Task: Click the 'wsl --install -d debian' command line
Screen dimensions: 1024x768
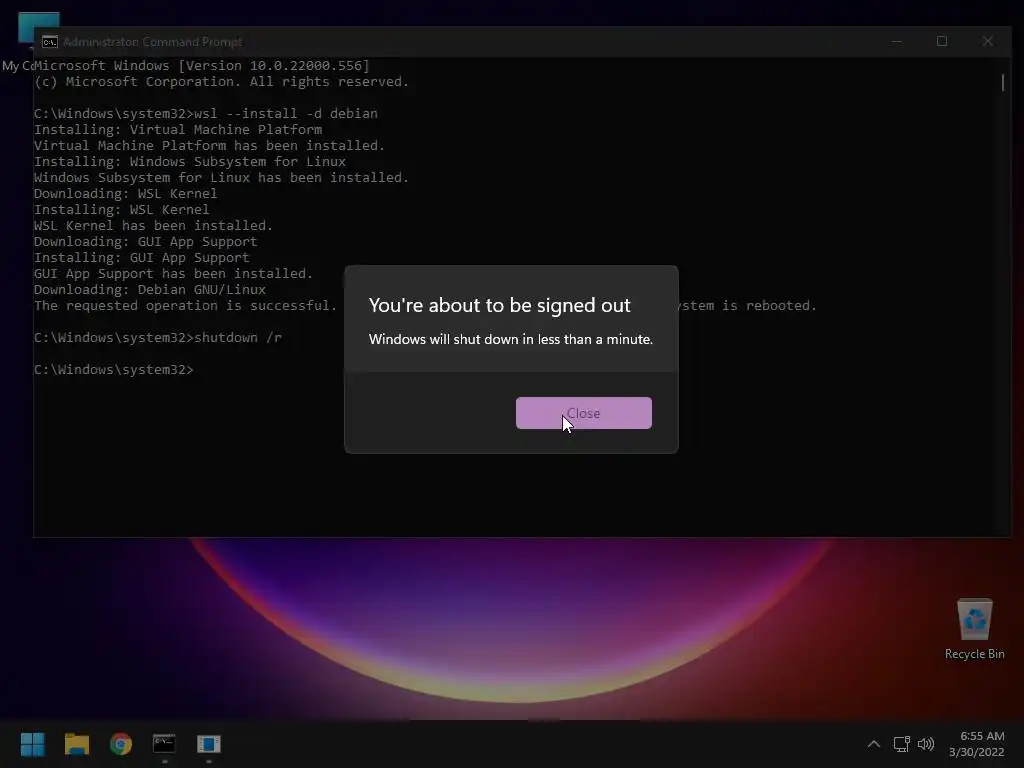Action: coord(206,114)
